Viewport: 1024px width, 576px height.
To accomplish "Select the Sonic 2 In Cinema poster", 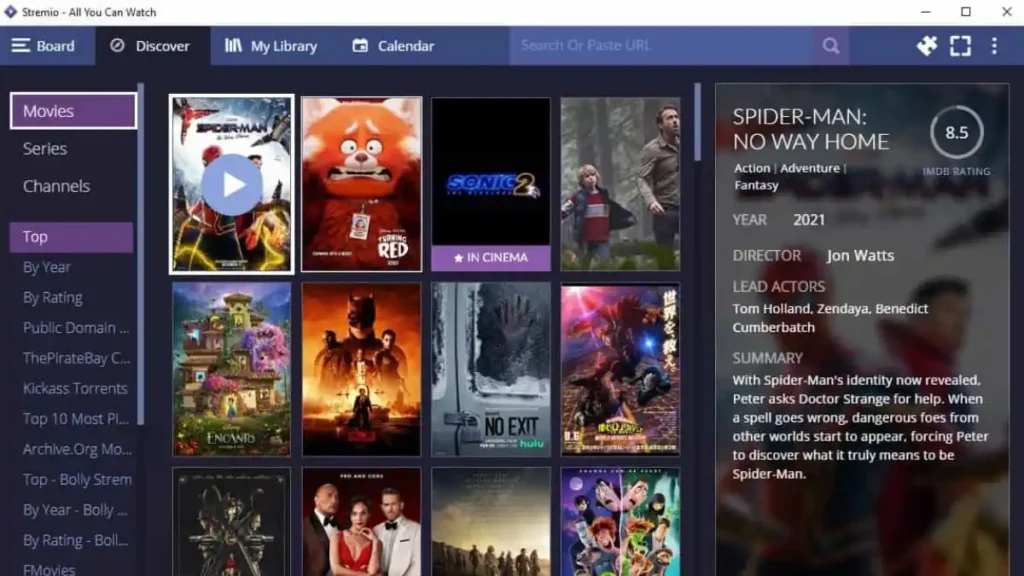I will pyautogui.click(x=490, y=184).
